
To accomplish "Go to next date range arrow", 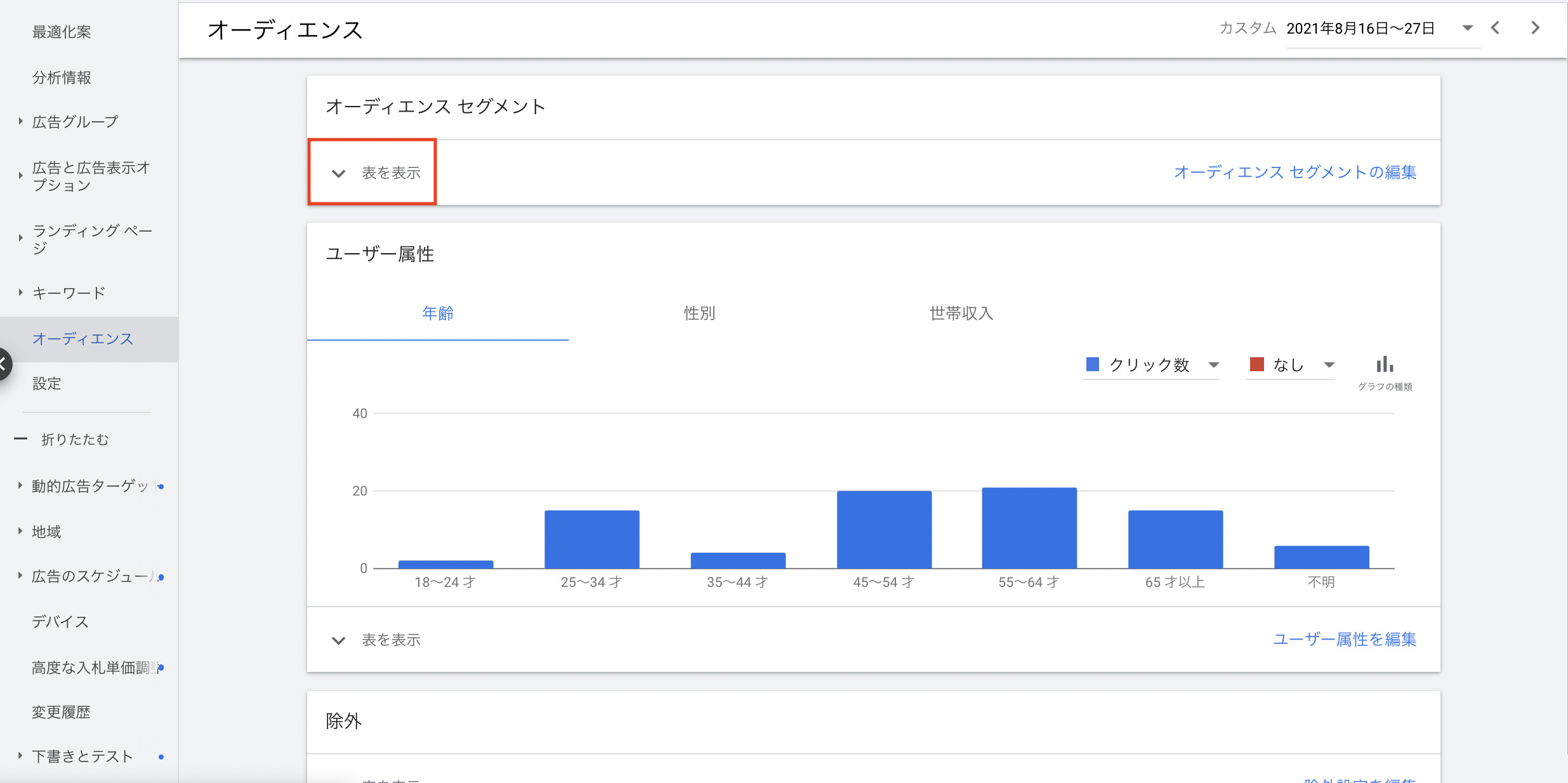I will pyautogui.click(x=1535, y=28).
